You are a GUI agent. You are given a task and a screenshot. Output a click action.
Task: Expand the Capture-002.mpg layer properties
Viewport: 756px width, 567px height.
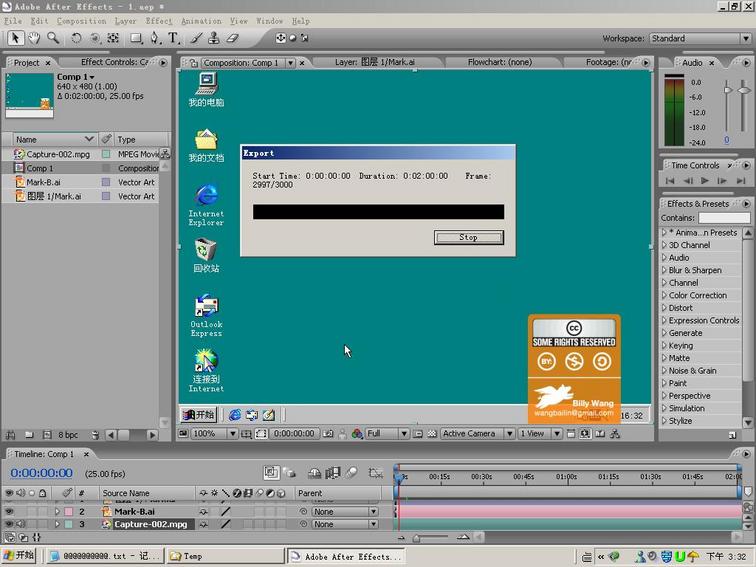(57, 524)
